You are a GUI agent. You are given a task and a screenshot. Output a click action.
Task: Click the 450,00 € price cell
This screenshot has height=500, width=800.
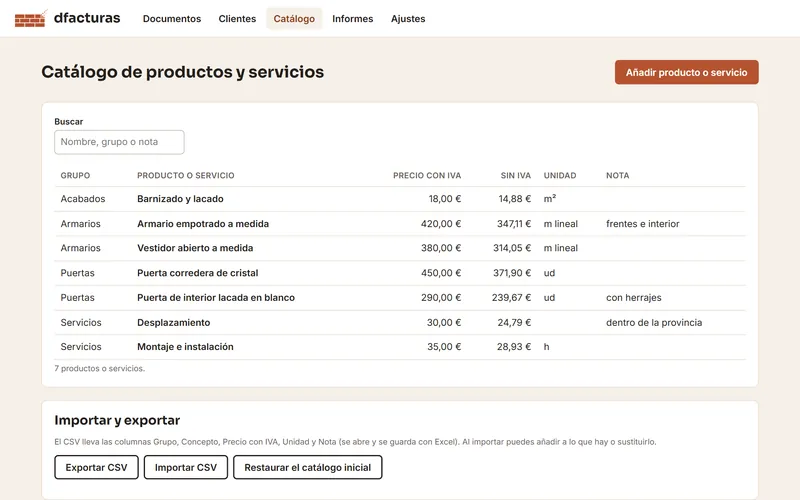pyautogui.click(x=441, y=273)
